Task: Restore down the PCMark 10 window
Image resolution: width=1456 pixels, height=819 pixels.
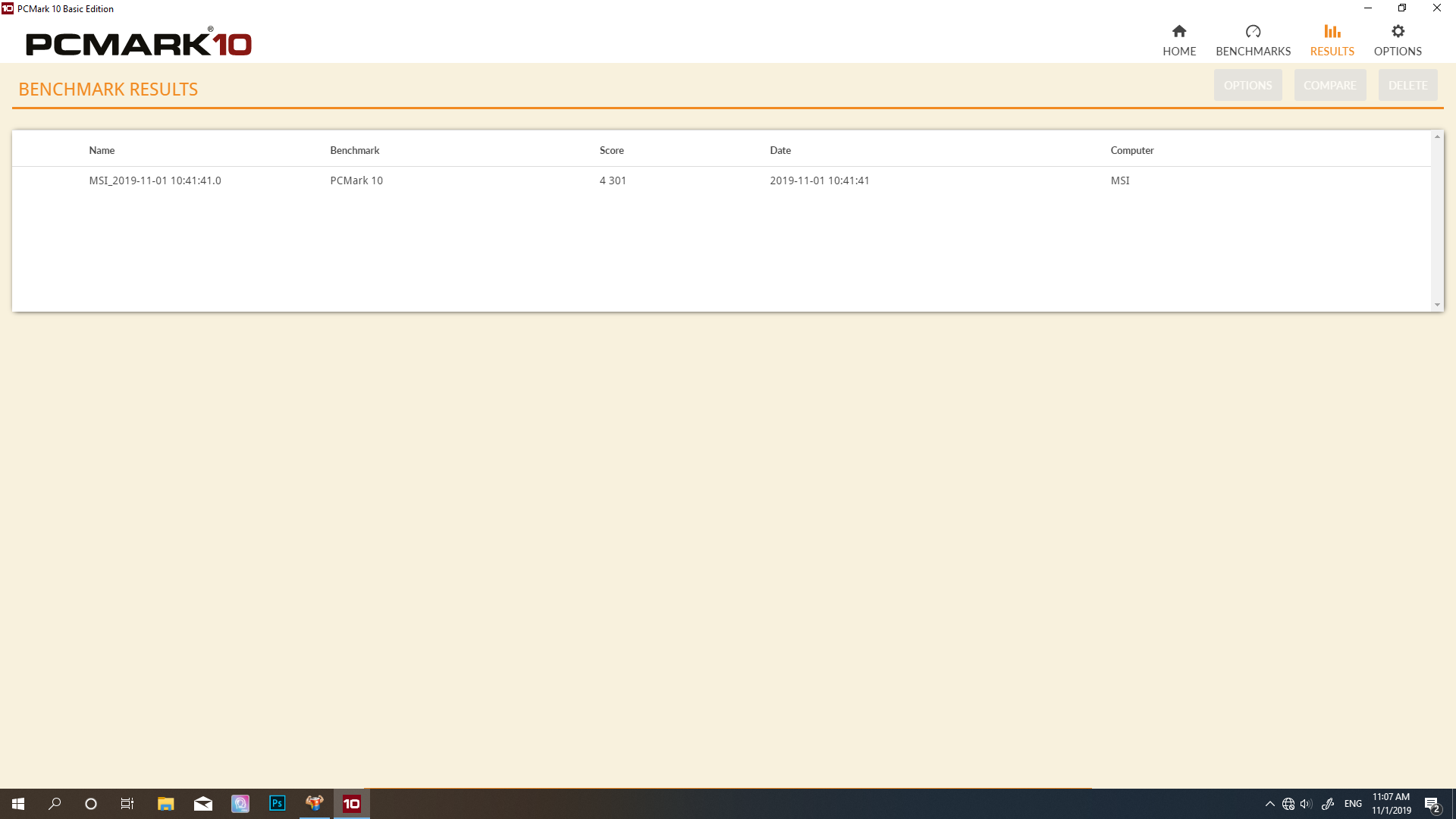Action: [1402, 8]
